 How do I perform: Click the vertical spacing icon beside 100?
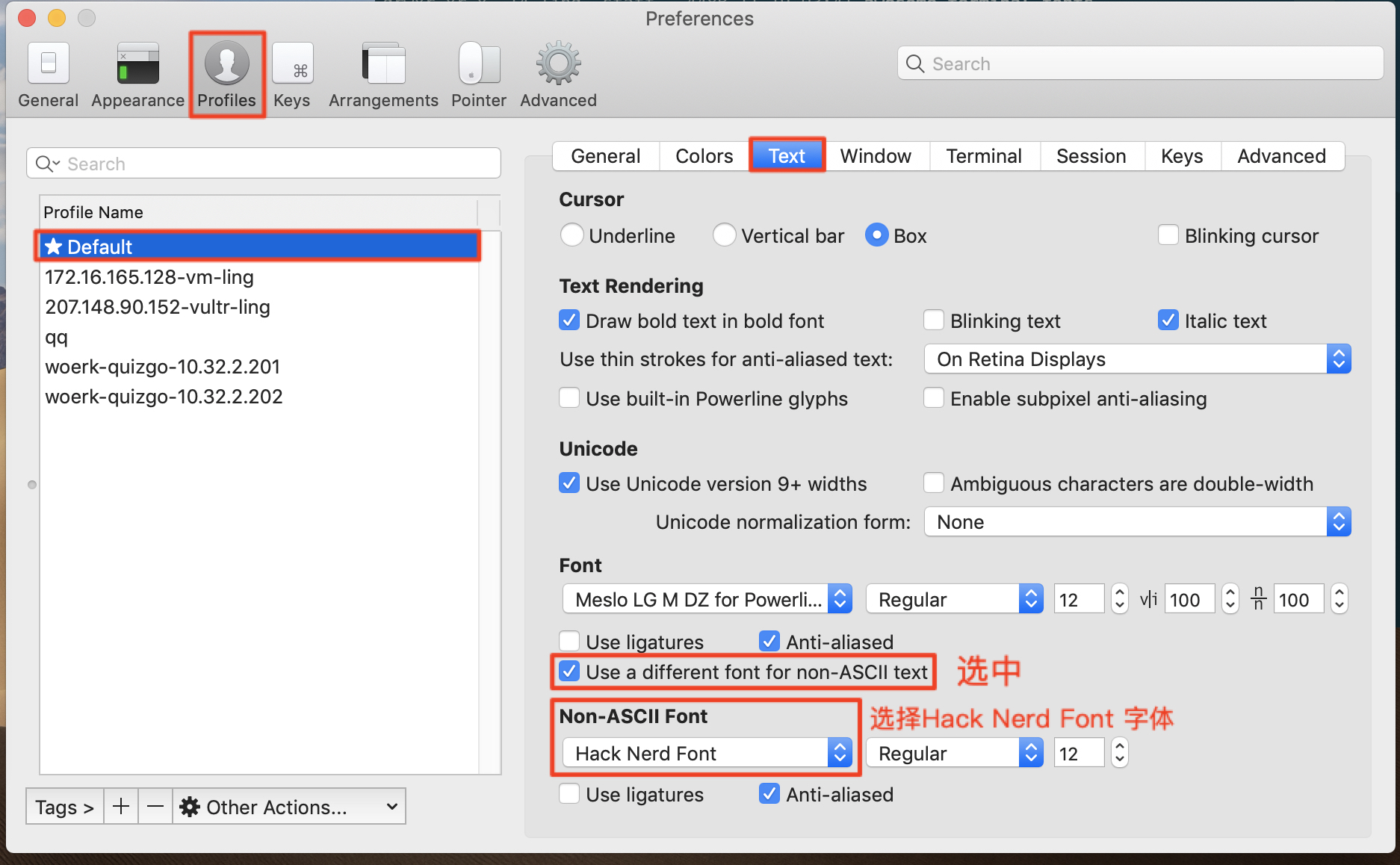[1259, 599]
